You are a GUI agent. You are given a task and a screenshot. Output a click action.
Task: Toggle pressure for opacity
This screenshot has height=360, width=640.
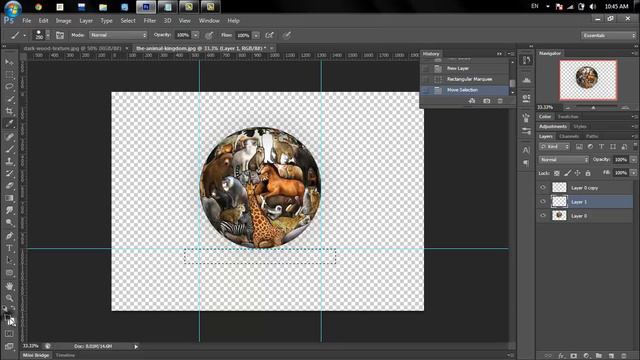click(209, 36)
